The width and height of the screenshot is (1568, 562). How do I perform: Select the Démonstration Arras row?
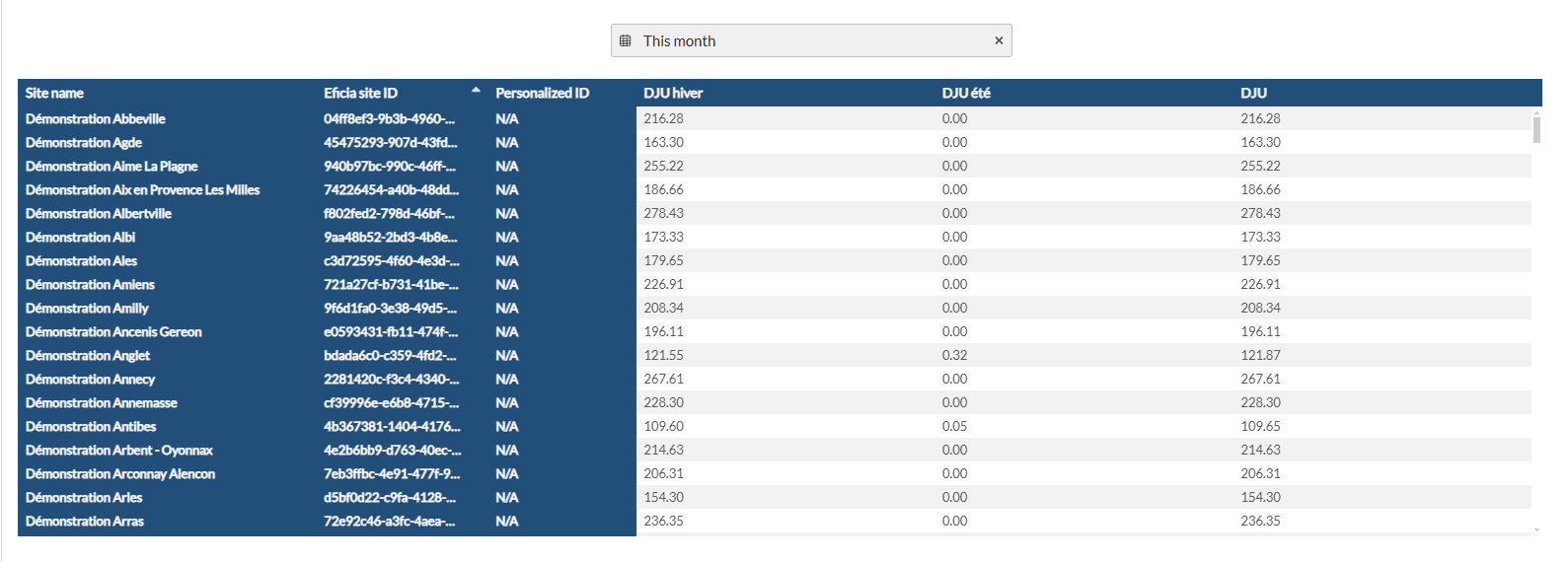click(85, 522)
